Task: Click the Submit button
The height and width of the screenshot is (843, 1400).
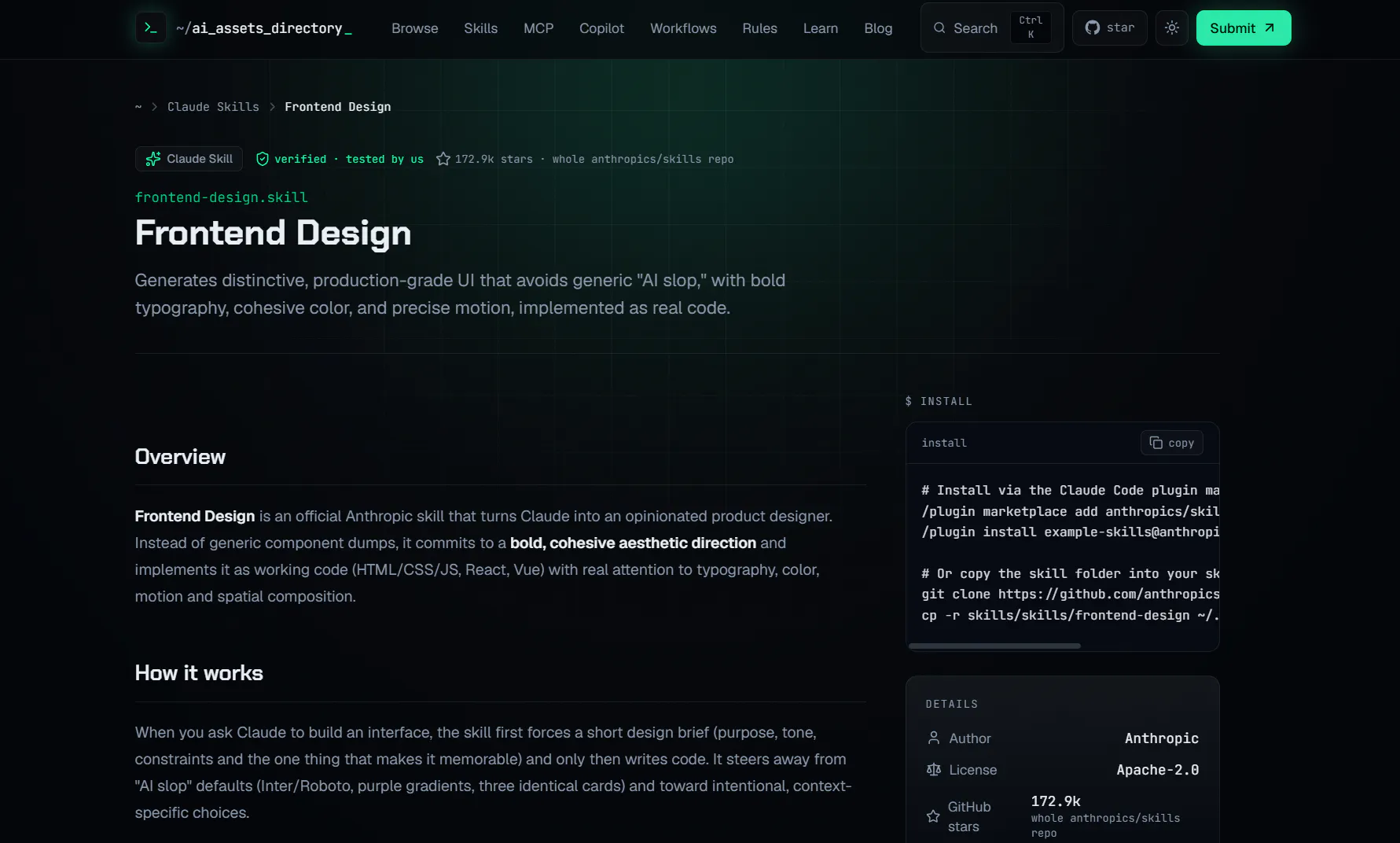Action: 1244,28
